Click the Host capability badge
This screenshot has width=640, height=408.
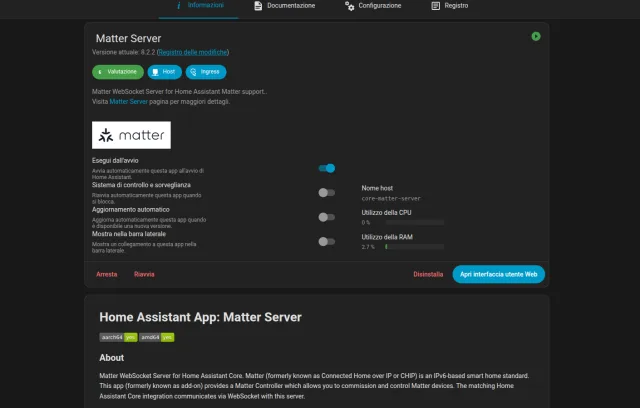click(x=164, y=72)
